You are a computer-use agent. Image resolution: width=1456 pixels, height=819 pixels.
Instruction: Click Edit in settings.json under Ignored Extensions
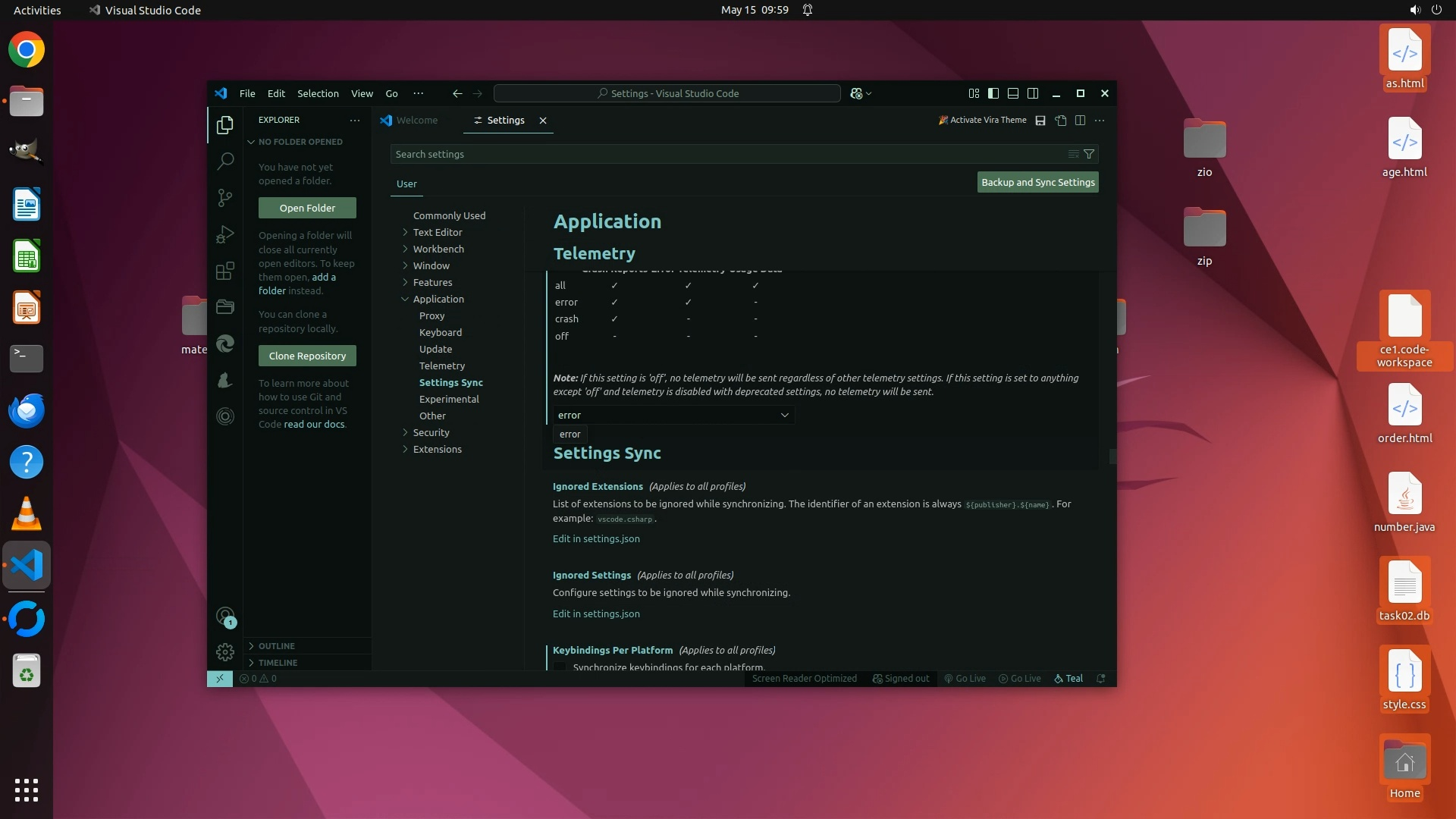pyautogui.click(x=596, y=538)
